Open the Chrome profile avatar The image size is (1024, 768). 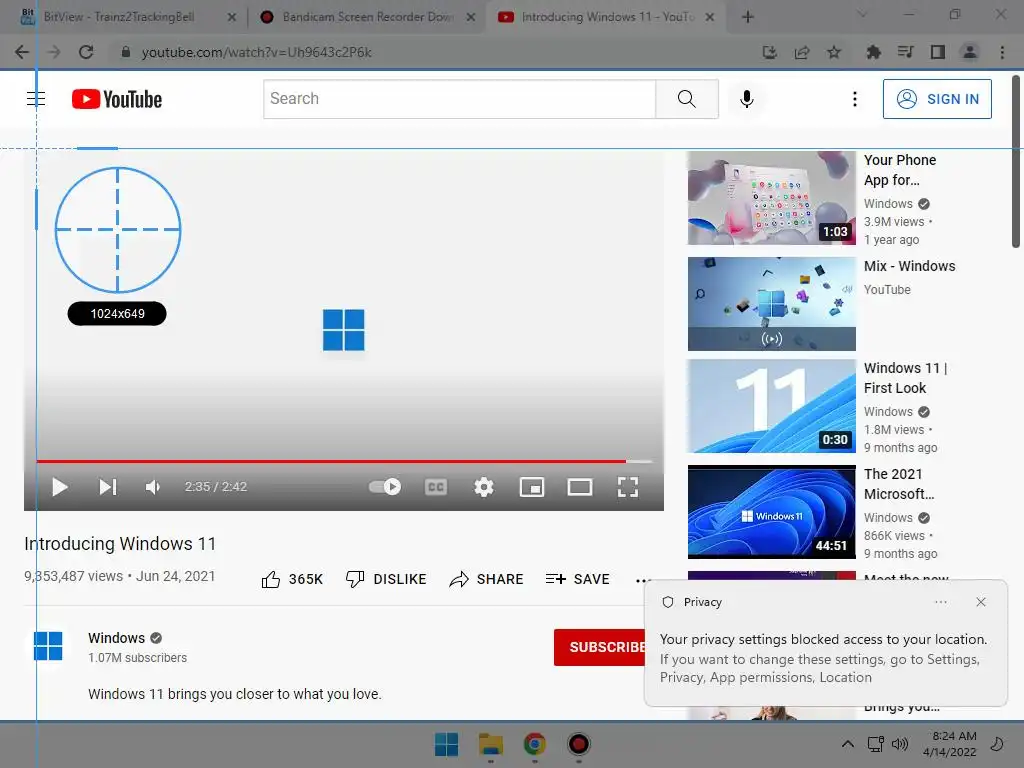(970, 52)
